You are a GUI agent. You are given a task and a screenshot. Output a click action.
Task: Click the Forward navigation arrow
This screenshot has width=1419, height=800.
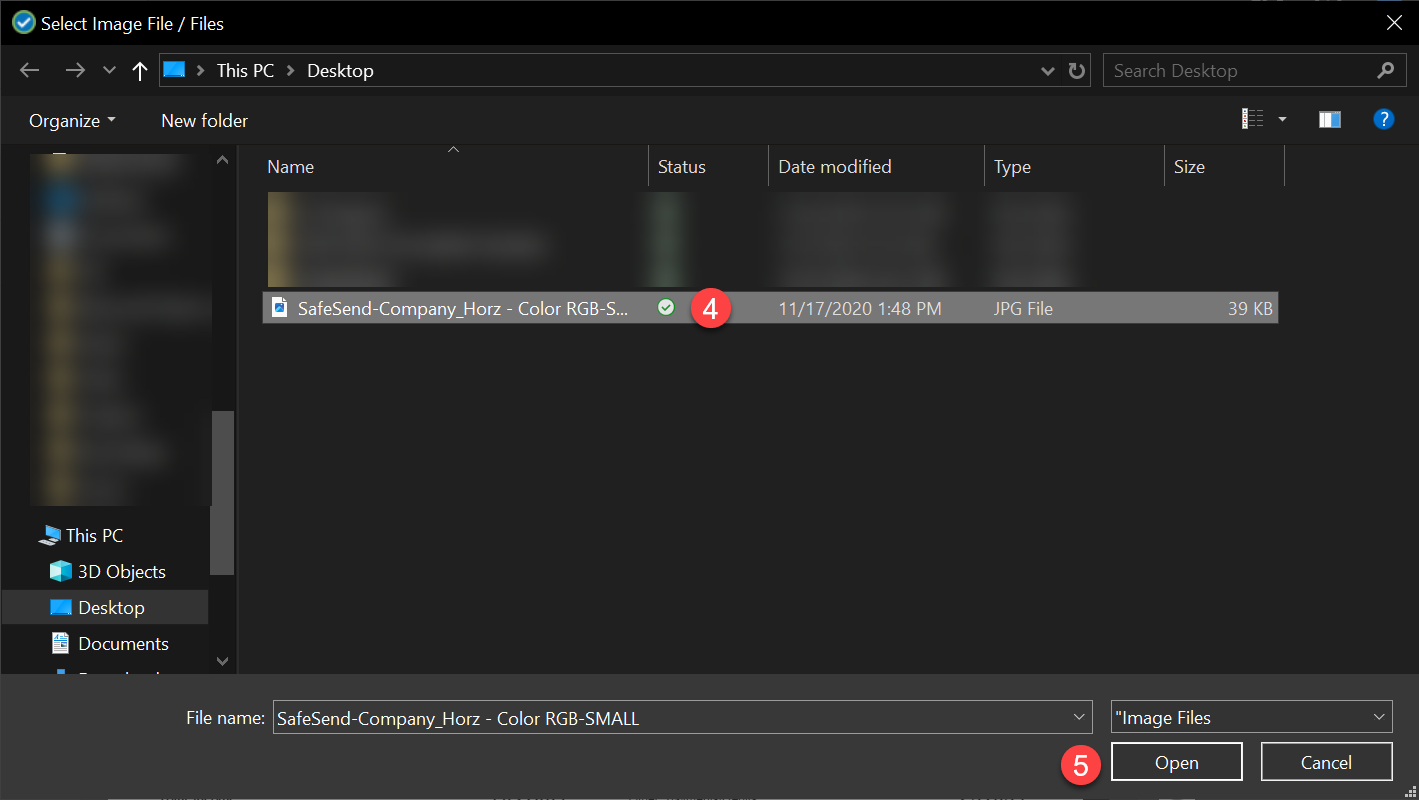coord(74,71)
